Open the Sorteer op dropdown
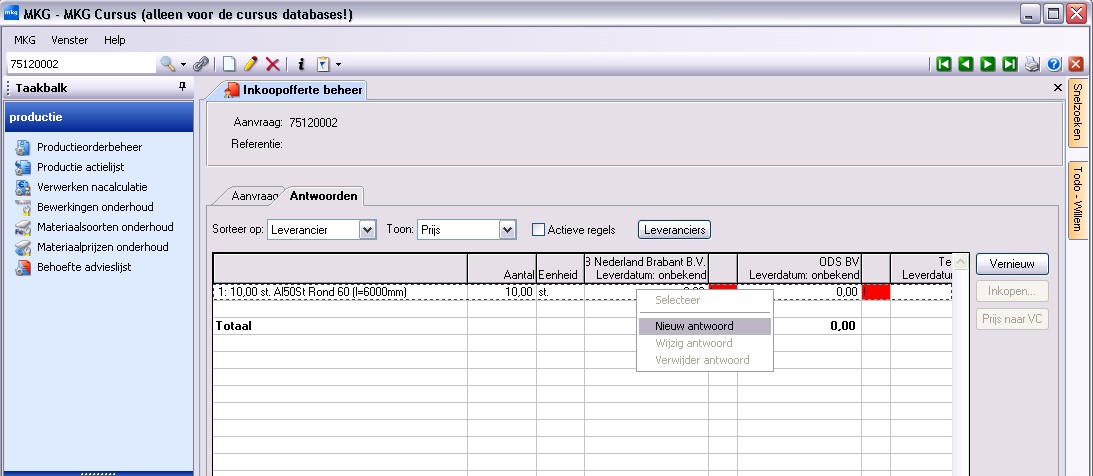This screenshot has width=1093, height=476. point(367,229)
